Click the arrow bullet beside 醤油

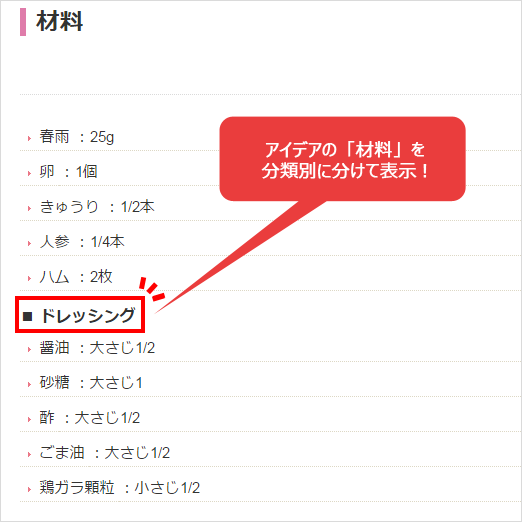29,349
